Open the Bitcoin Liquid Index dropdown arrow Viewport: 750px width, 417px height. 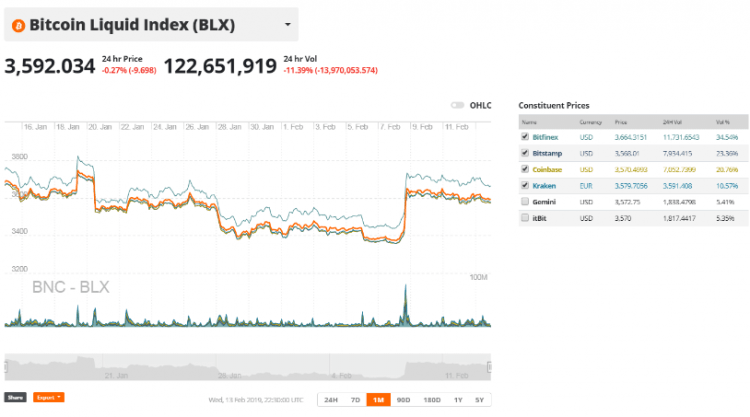point(287,24)
